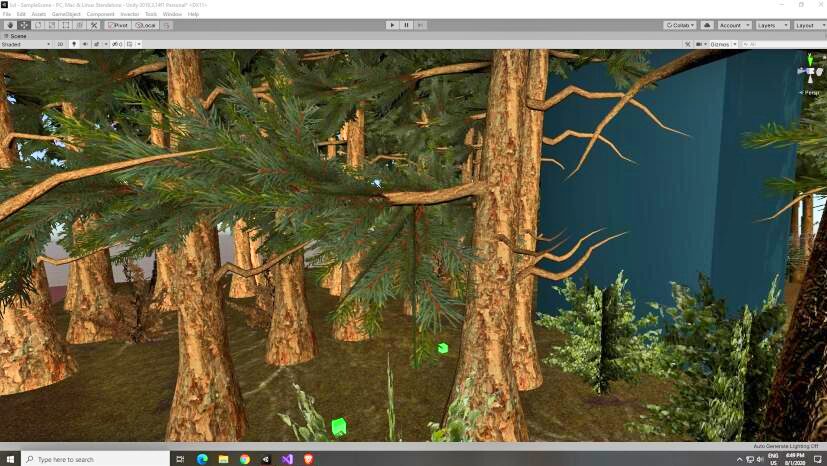827x466 pixels.
Task: Select the green cube near the trunk
Action: coord(443,348)
